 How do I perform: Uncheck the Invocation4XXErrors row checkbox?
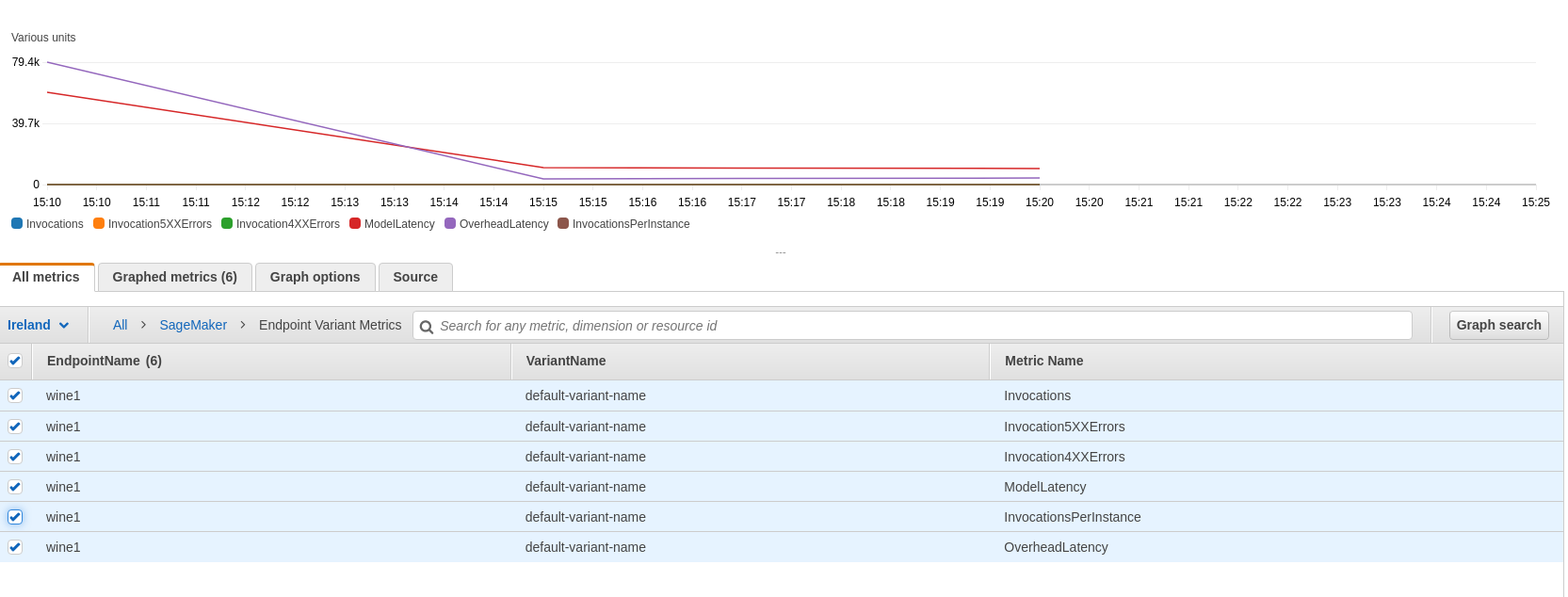[x=15, y=457]
